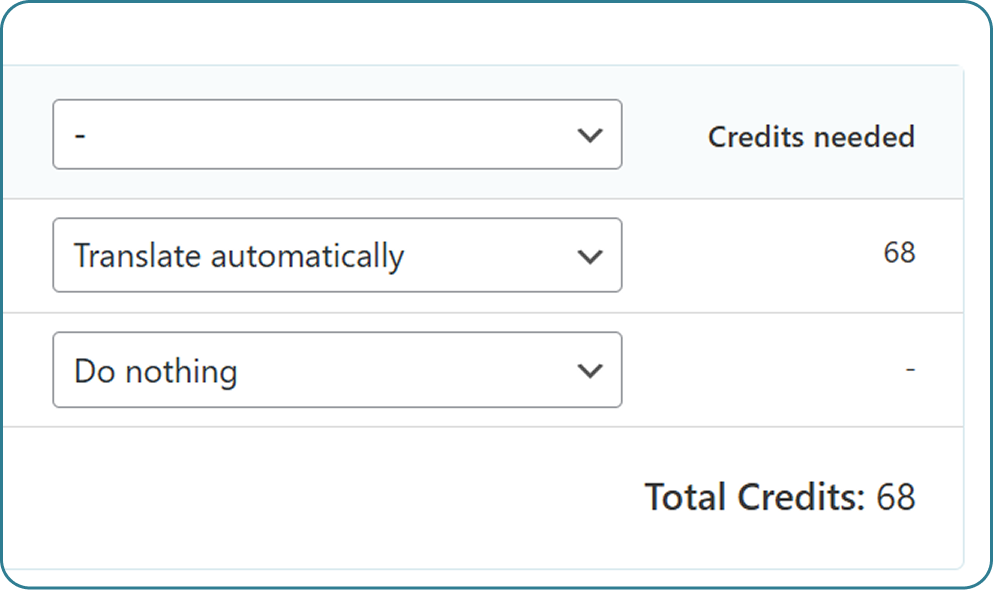The width and height of the screenshot is (993, 590).
Task: Click the 68 credits value in the Translate automatically row
Action: pyautogui.click(x=899, y=253)
